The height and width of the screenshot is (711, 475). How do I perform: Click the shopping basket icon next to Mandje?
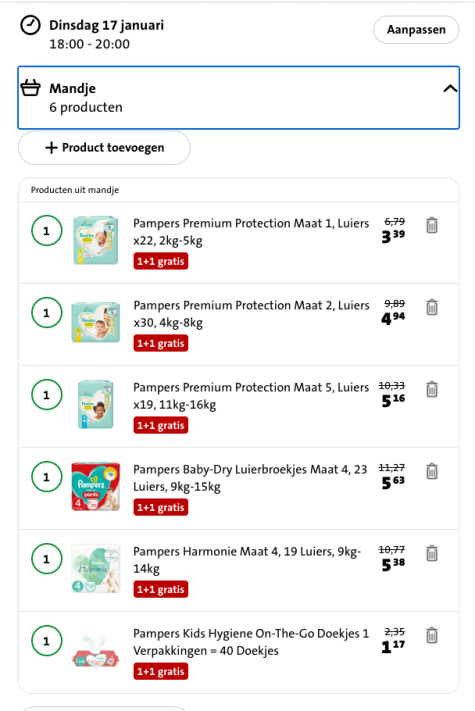click(x=30, y=88)
